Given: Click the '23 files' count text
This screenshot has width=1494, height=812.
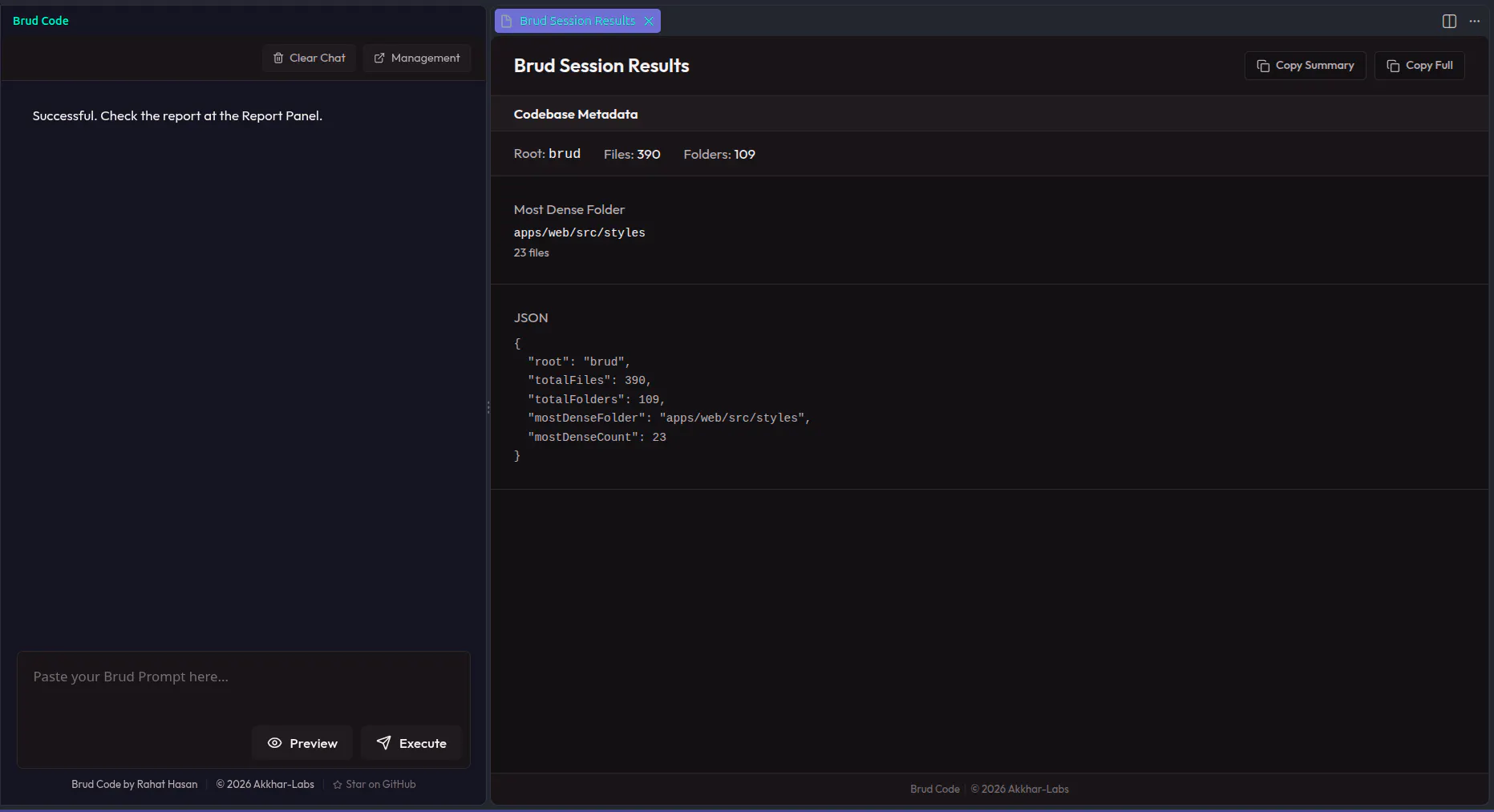Looking at the screenshot, I should 532,252.
